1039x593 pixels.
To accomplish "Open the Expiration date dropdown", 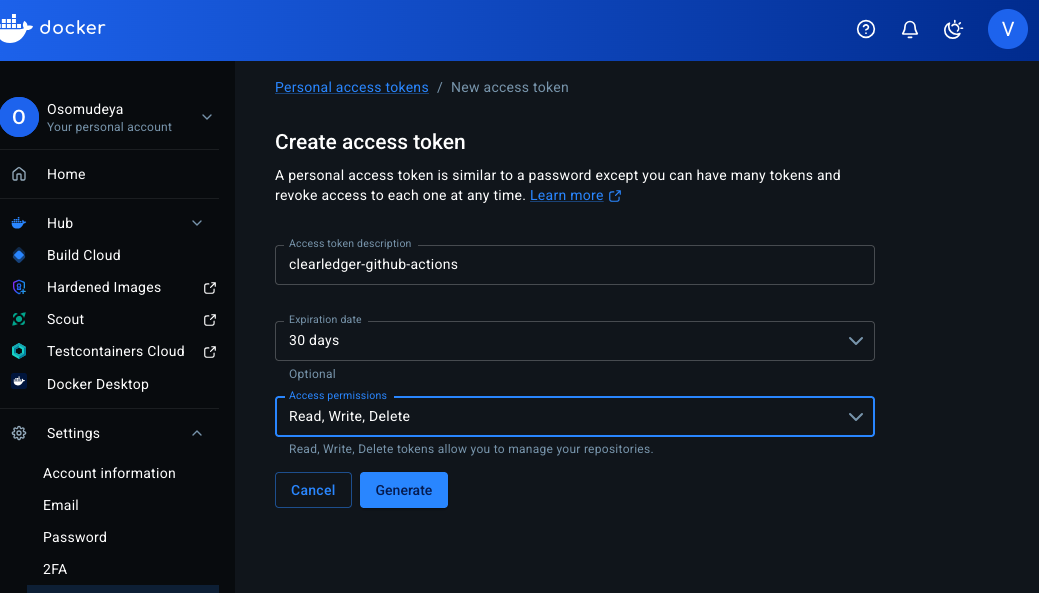I will 574,341.
